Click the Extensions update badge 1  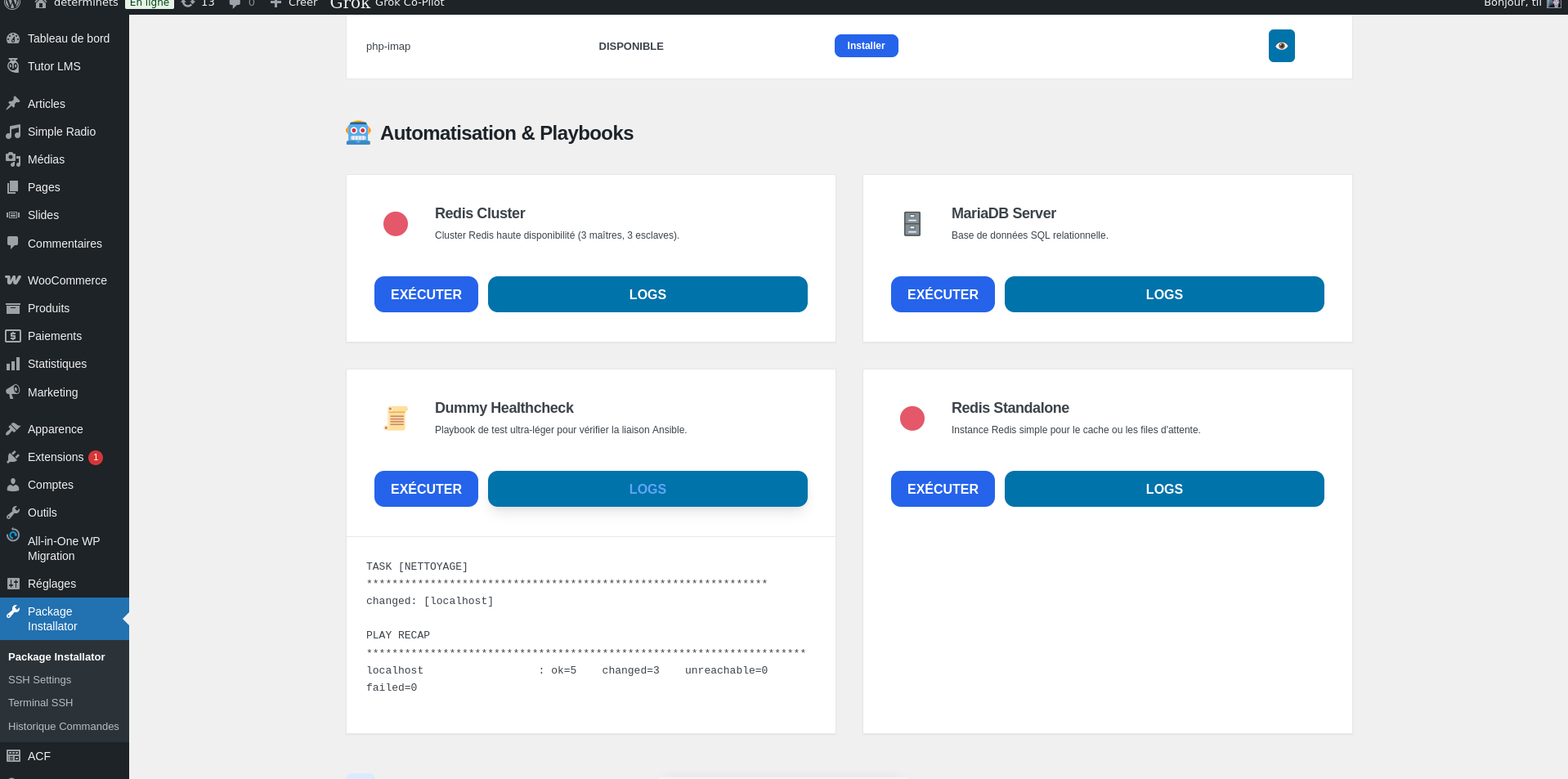[96, 458]
